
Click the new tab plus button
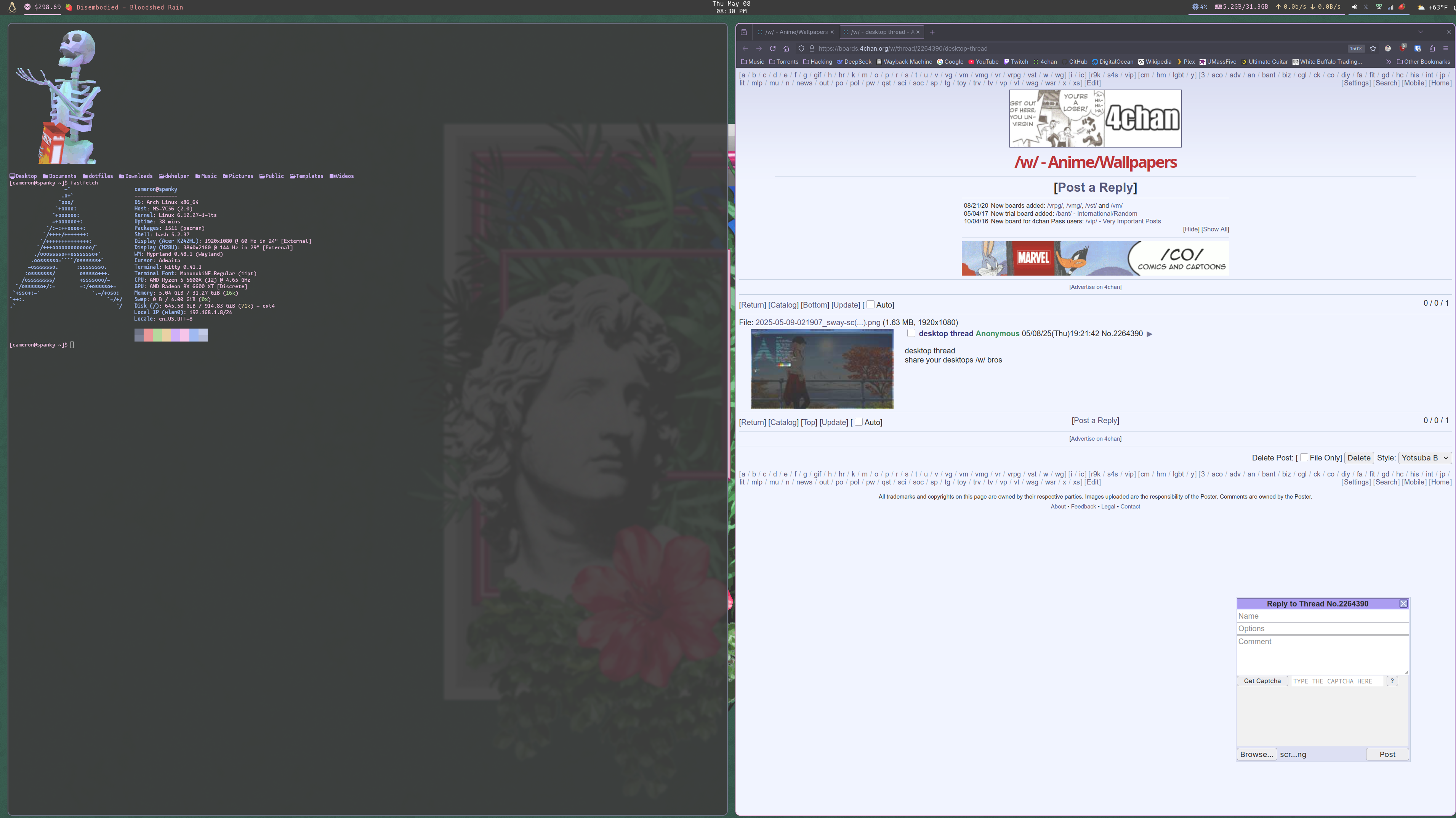(932, 32)
